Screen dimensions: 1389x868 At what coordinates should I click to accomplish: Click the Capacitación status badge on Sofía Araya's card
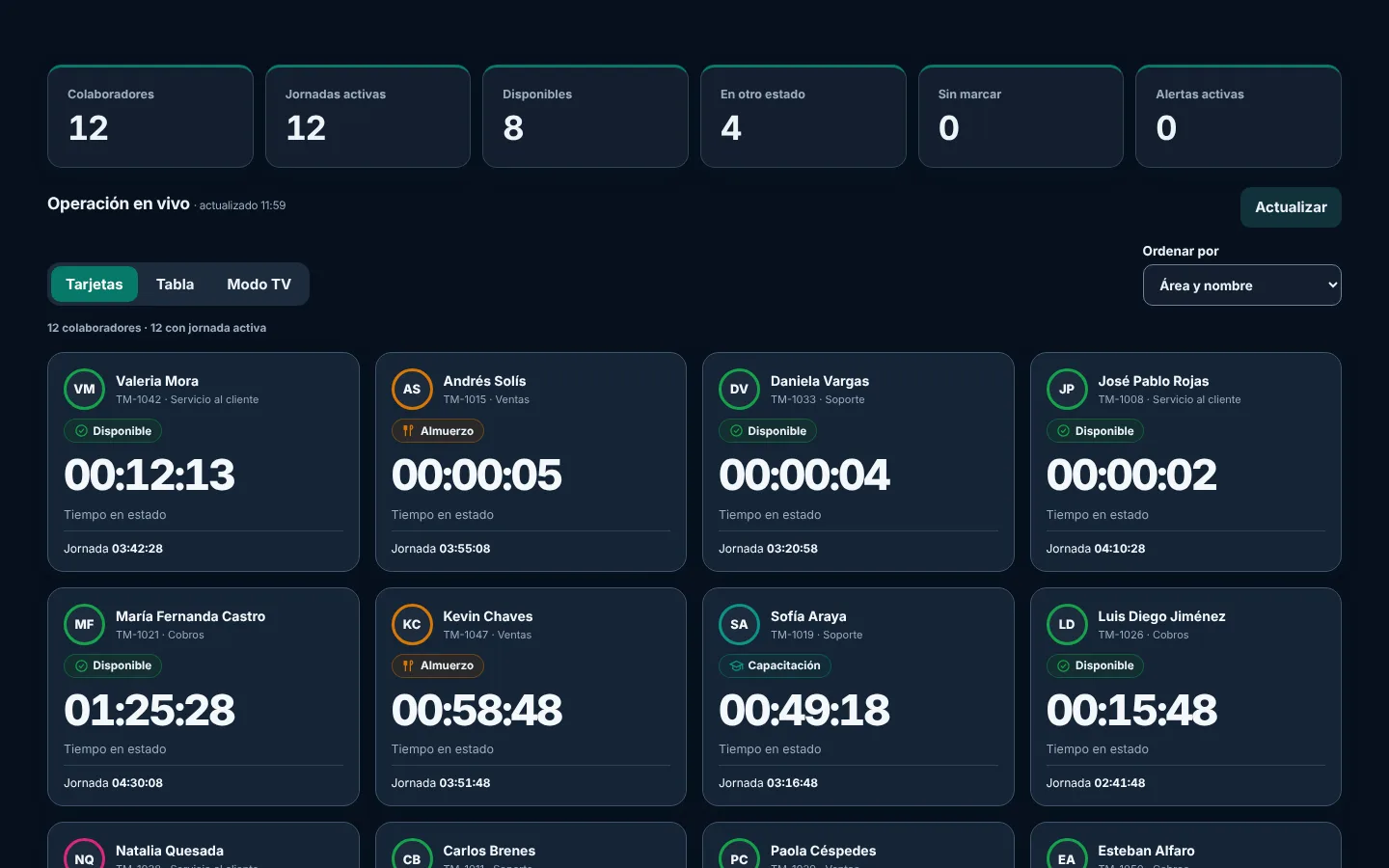(x=775, y=665)
